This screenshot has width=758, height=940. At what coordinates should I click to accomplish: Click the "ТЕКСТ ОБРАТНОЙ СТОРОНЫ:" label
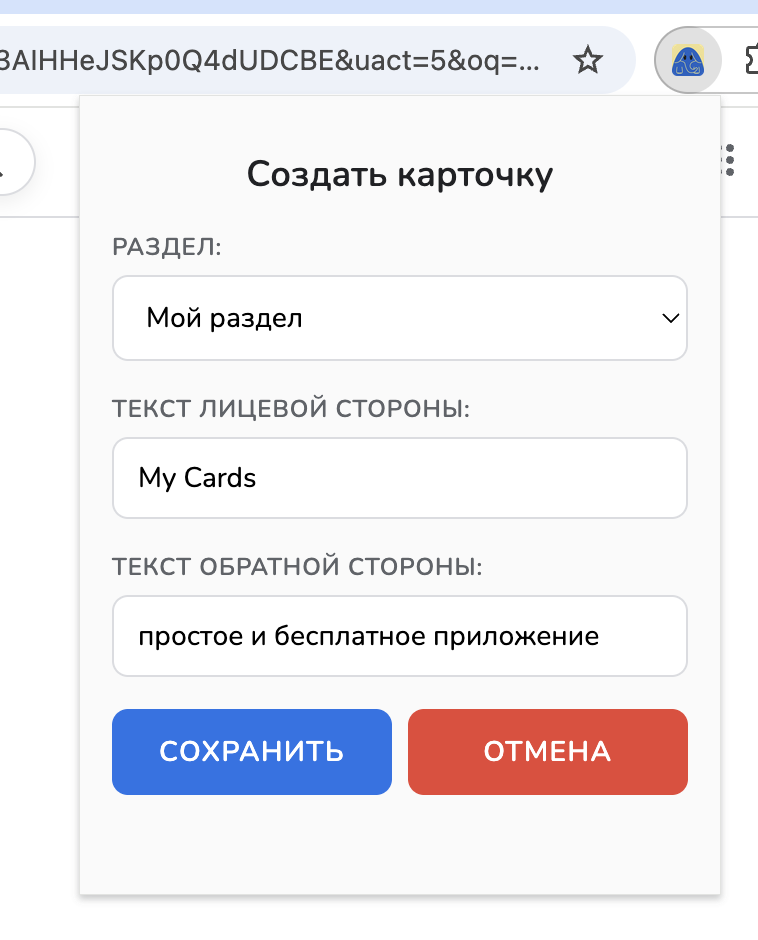tap(298, 567)
